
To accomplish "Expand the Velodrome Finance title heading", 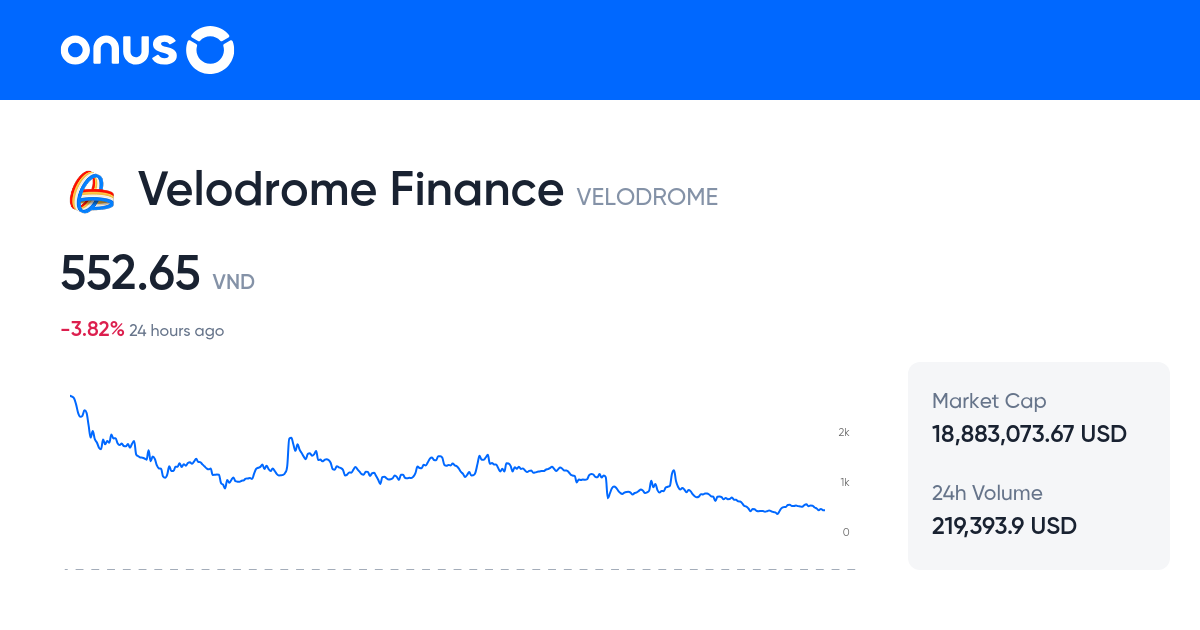I will (350, 190).
